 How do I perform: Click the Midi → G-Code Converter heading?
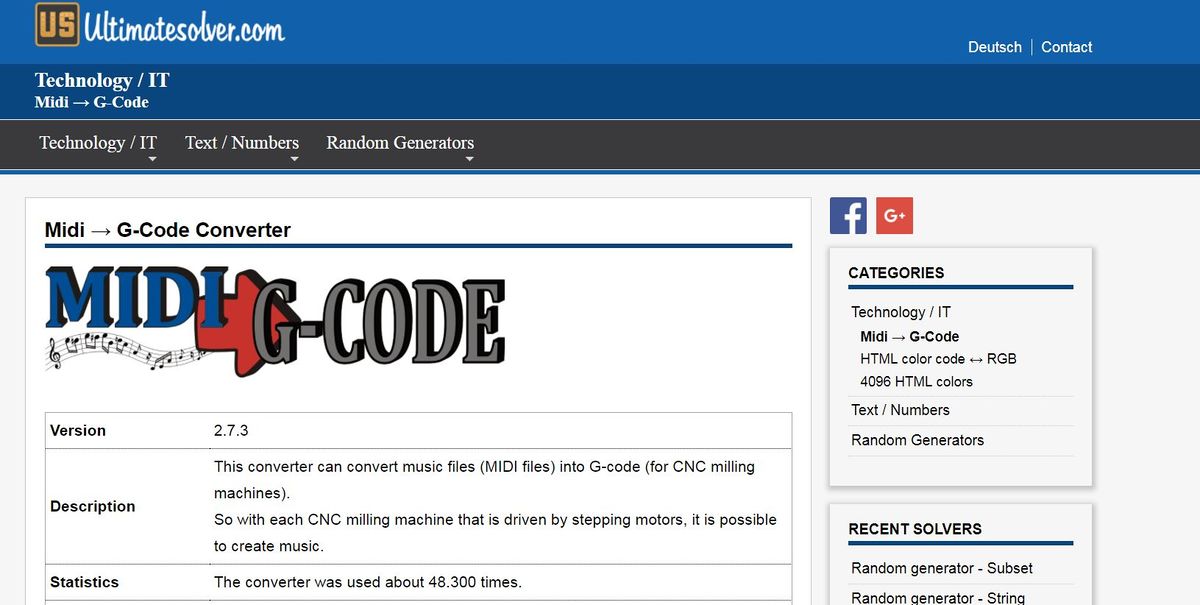(x=167, y=230)
